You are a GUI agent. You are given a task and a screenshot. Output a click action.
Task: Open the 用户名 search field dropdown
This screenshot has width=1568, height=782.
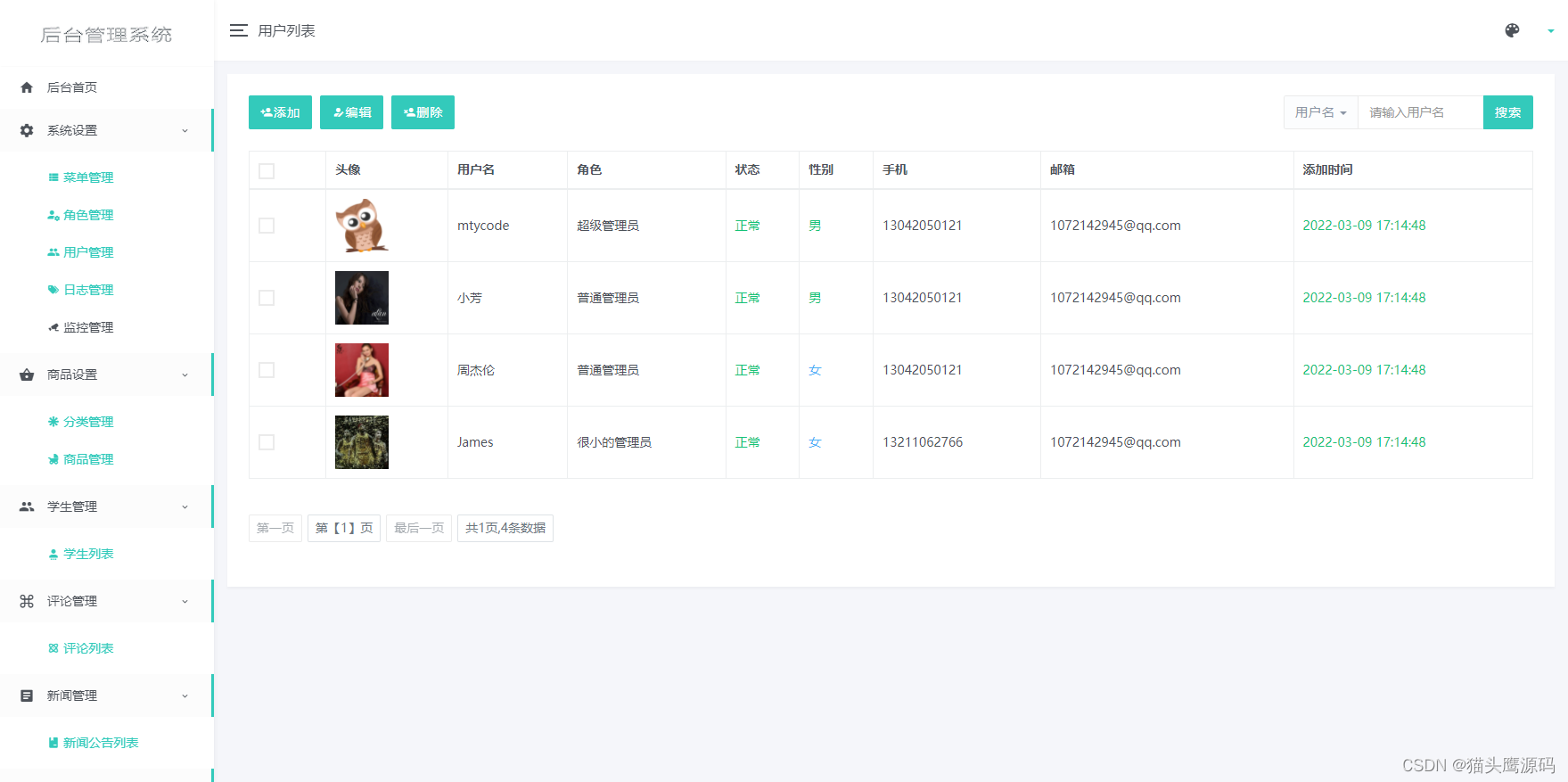pyautogui.click(x=1321, y=112)
